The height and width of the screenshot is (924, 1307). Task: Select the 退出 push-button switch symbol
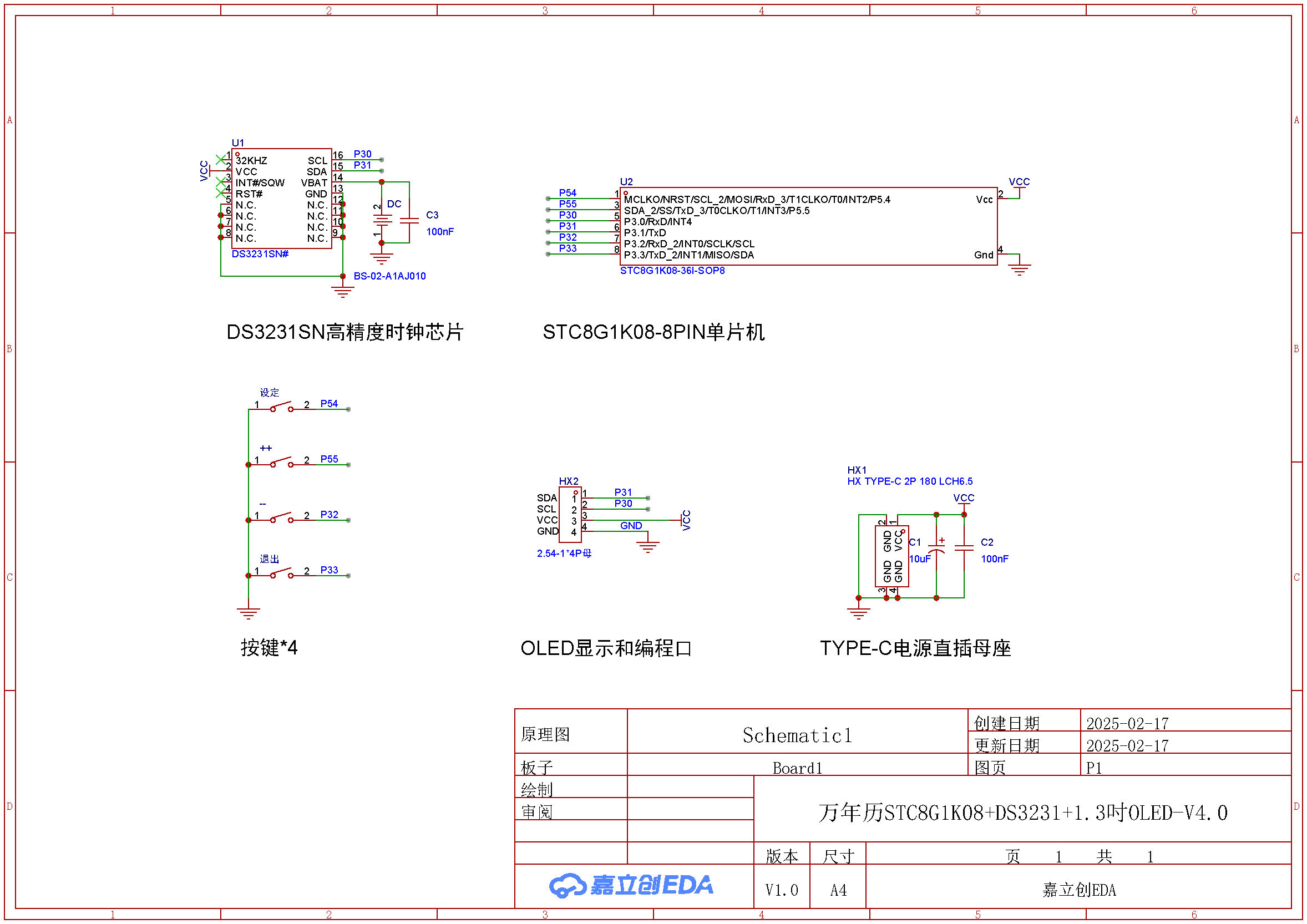(x=282, y=573)
